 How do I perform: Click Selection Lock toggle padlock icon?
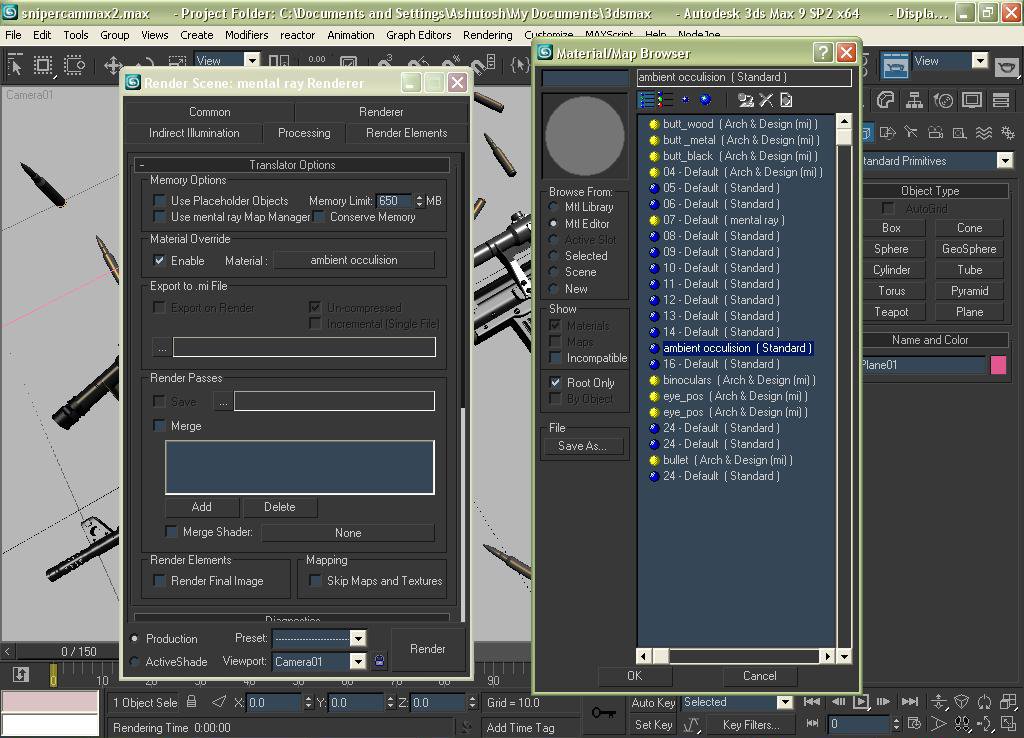coord(191,702)
